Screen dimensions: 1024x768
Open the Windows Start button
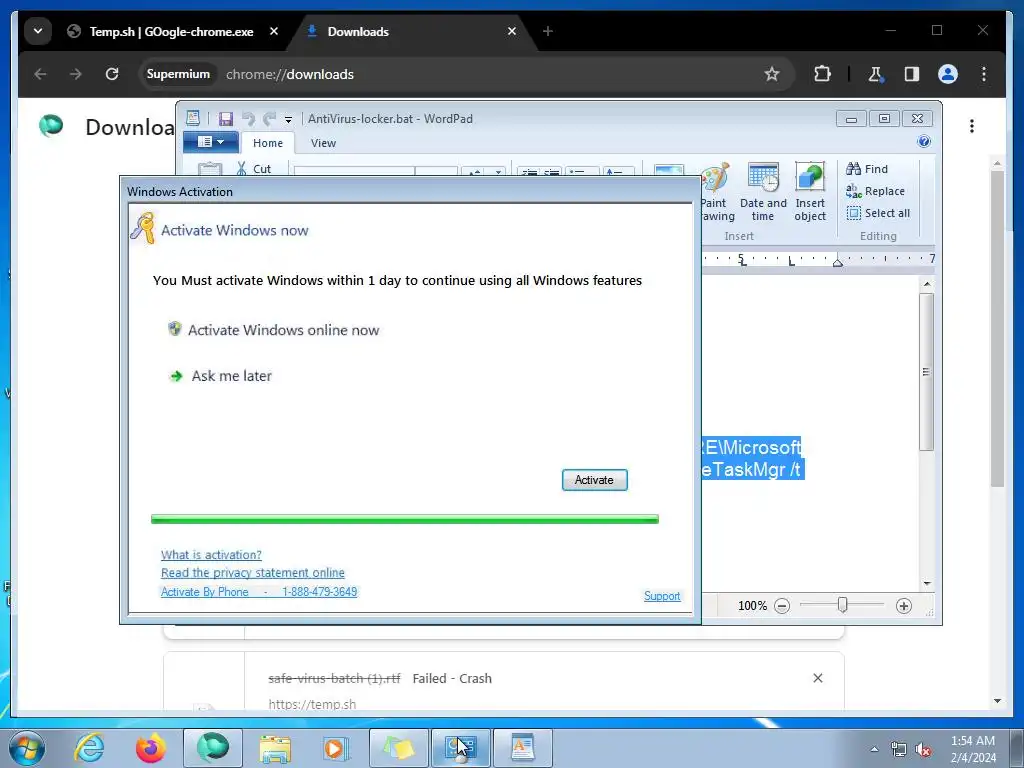tap(26, 748)
